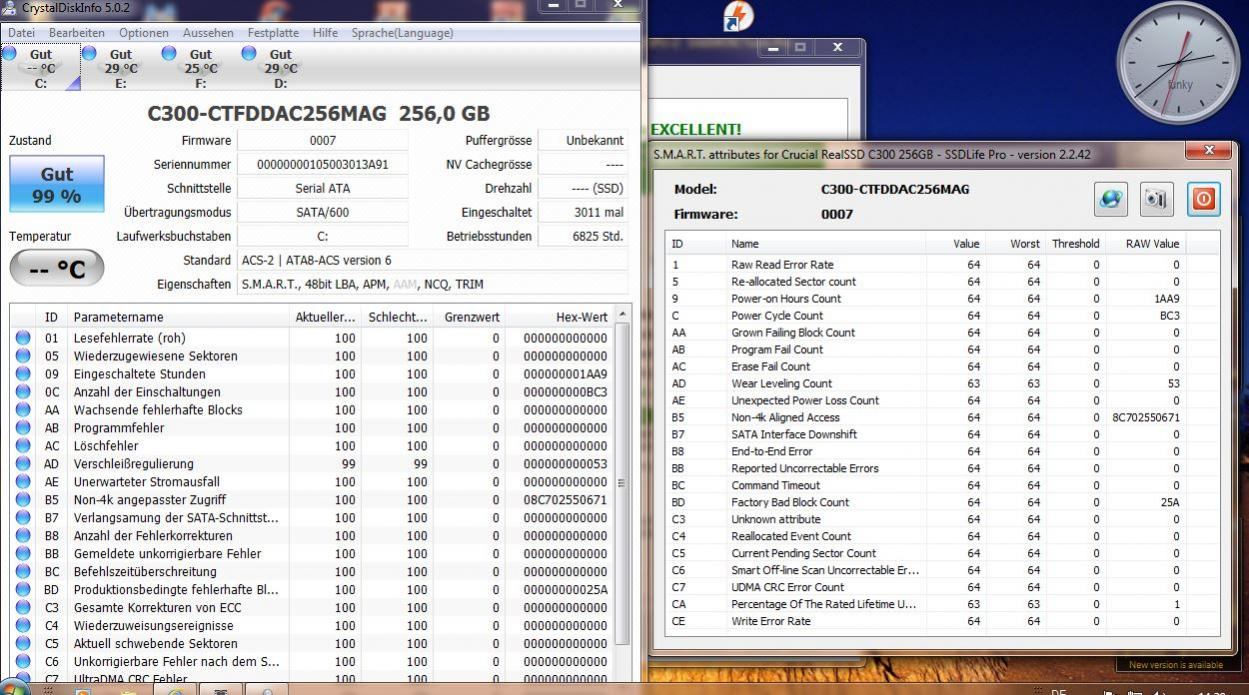Viewport: 1249px width, 695px height.
Task: Select the Raw Read Error Rate row in SSDLife
Action: pyautogui.click(x=942, y=265)
